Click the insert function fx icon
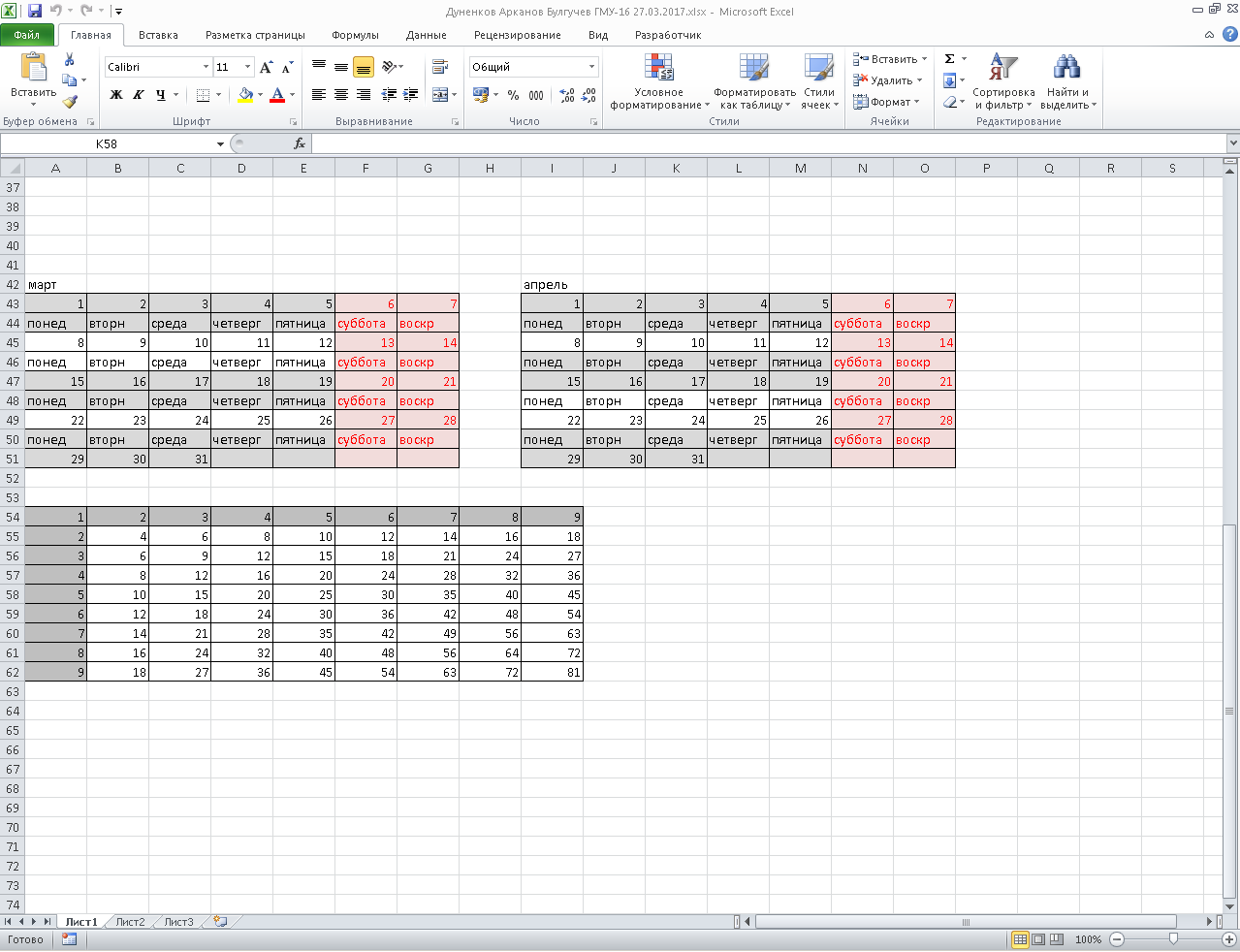The image size is (1240, 952). pyautogui.click(x=300, y=143)
